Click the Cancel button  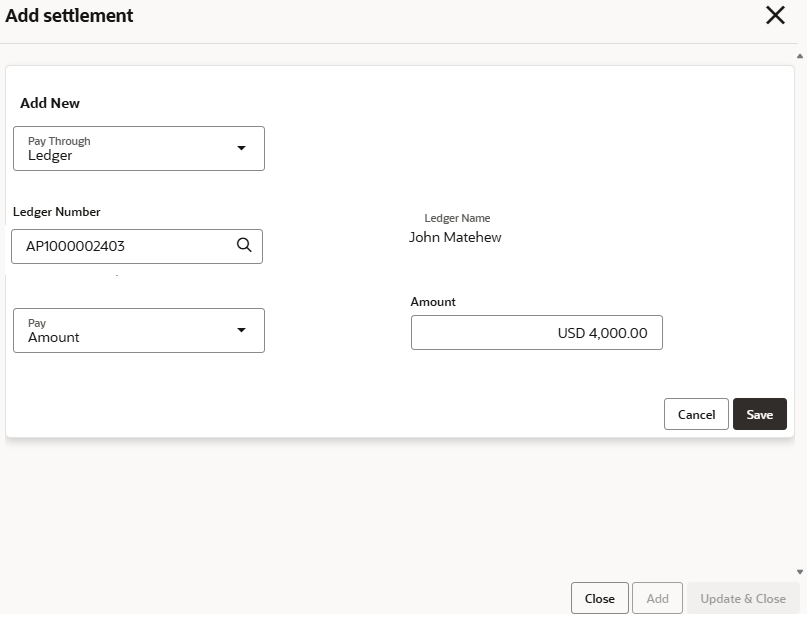[696, 414]
